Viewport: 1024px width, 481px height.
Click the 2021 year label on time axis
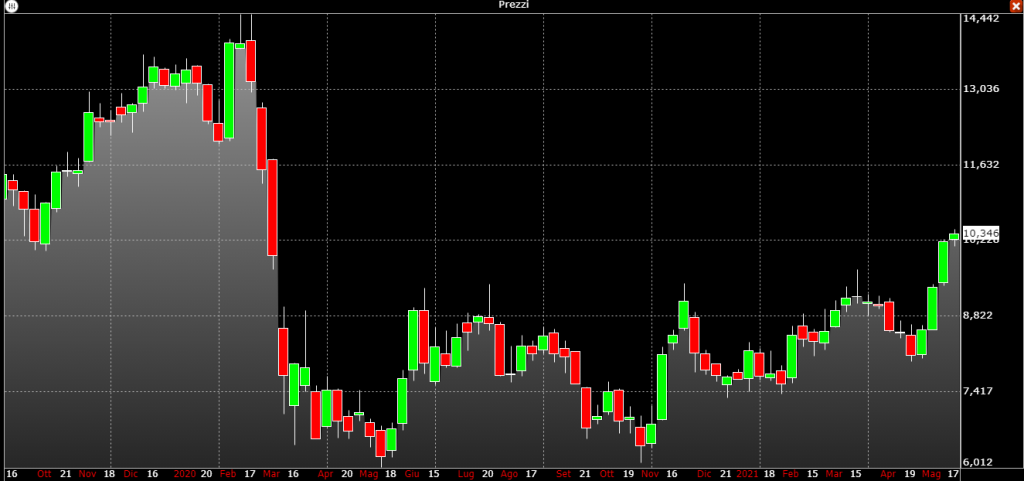[x=747, y=474]
